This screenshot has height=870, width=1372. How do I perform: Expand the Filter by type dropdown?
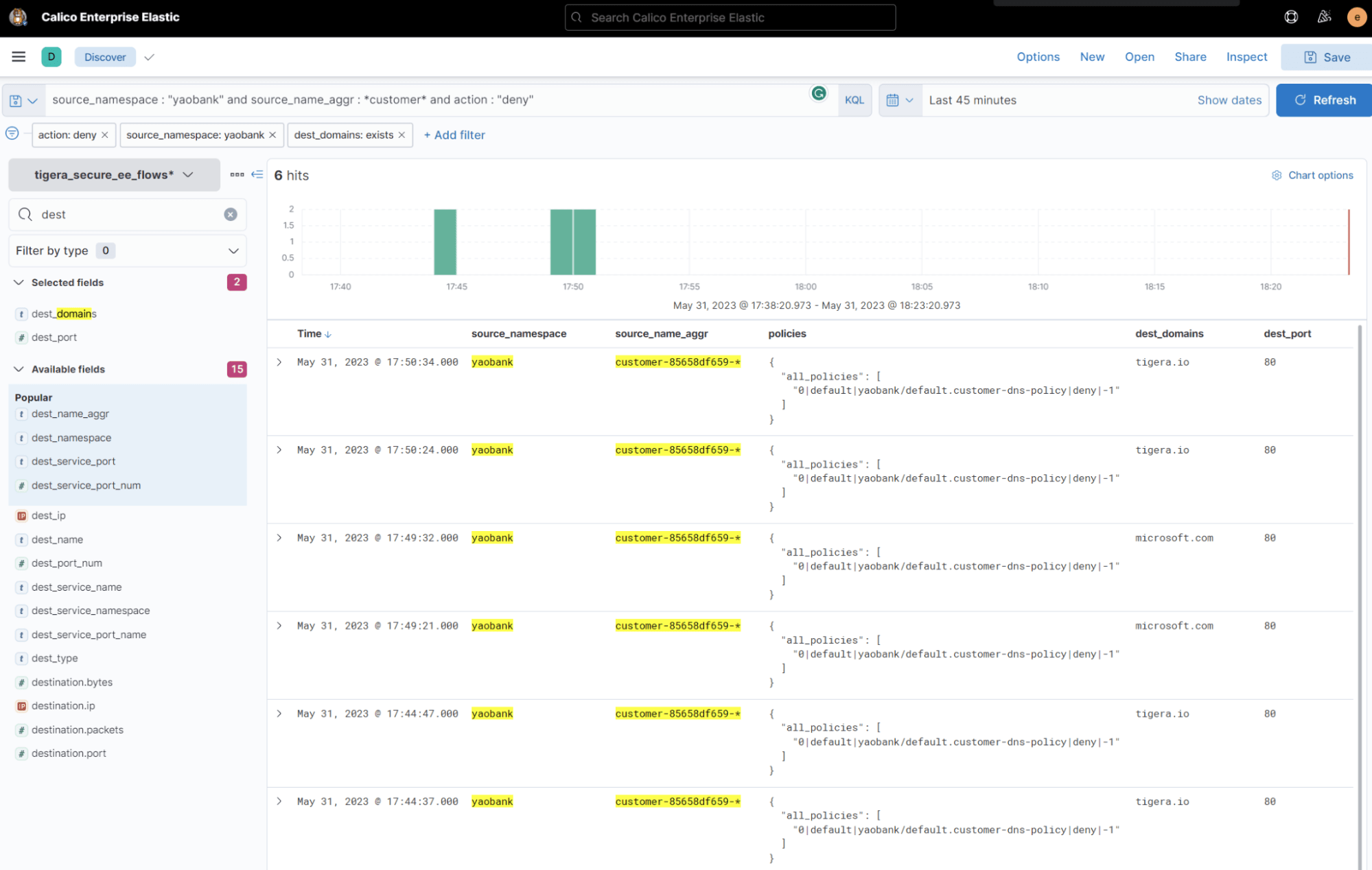point(128,251)
